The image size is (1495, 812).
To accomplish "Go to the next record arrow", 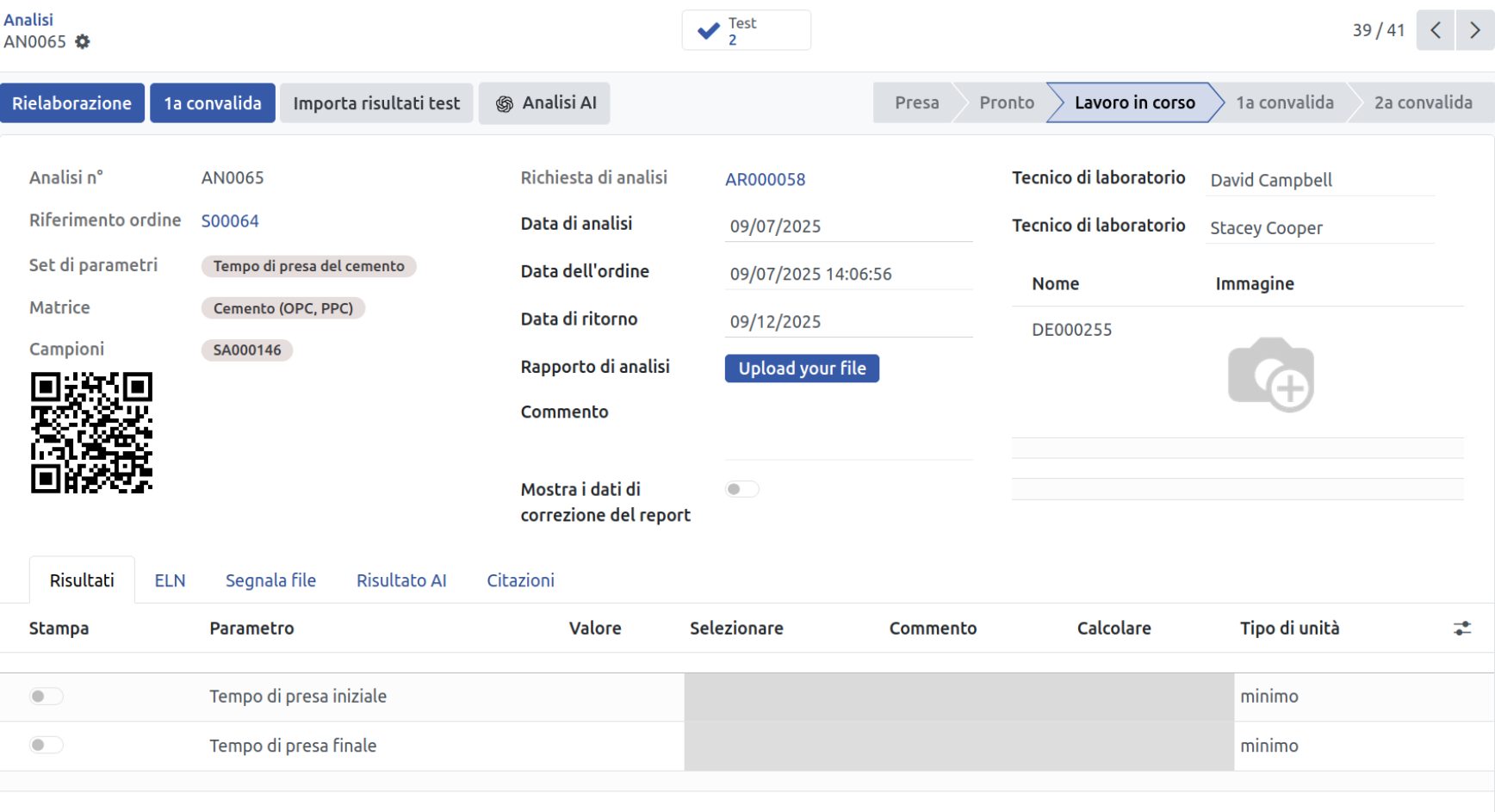I will [1474, 30].
